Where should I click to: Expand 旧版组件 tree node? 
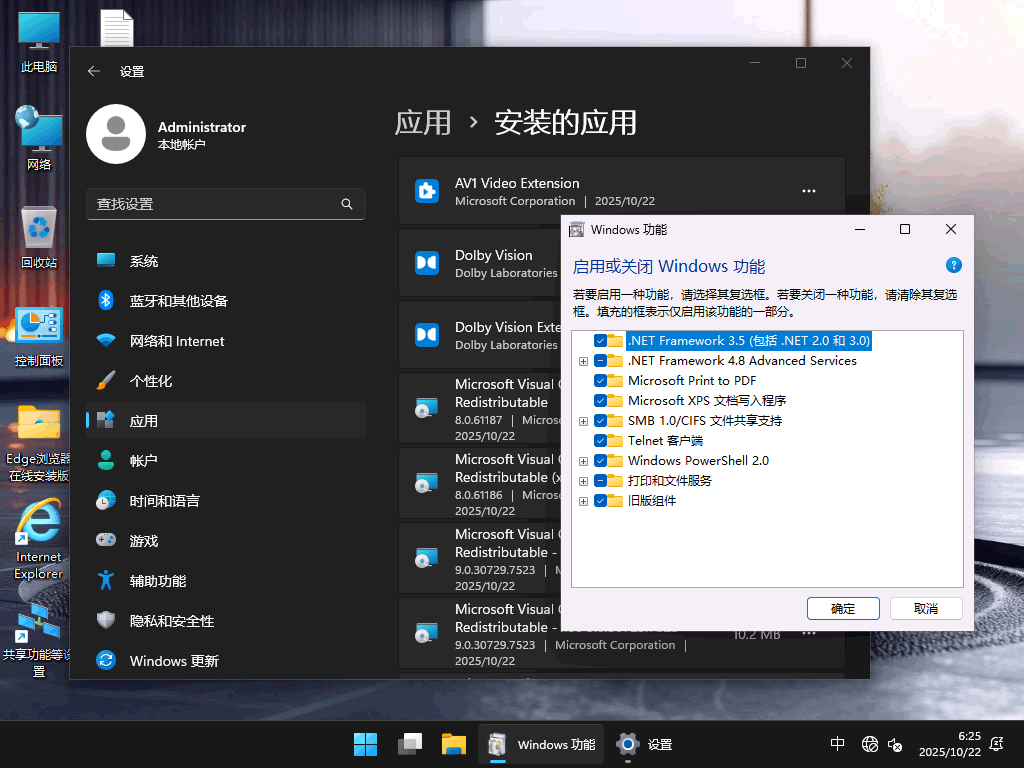click(x=583, y=501)
